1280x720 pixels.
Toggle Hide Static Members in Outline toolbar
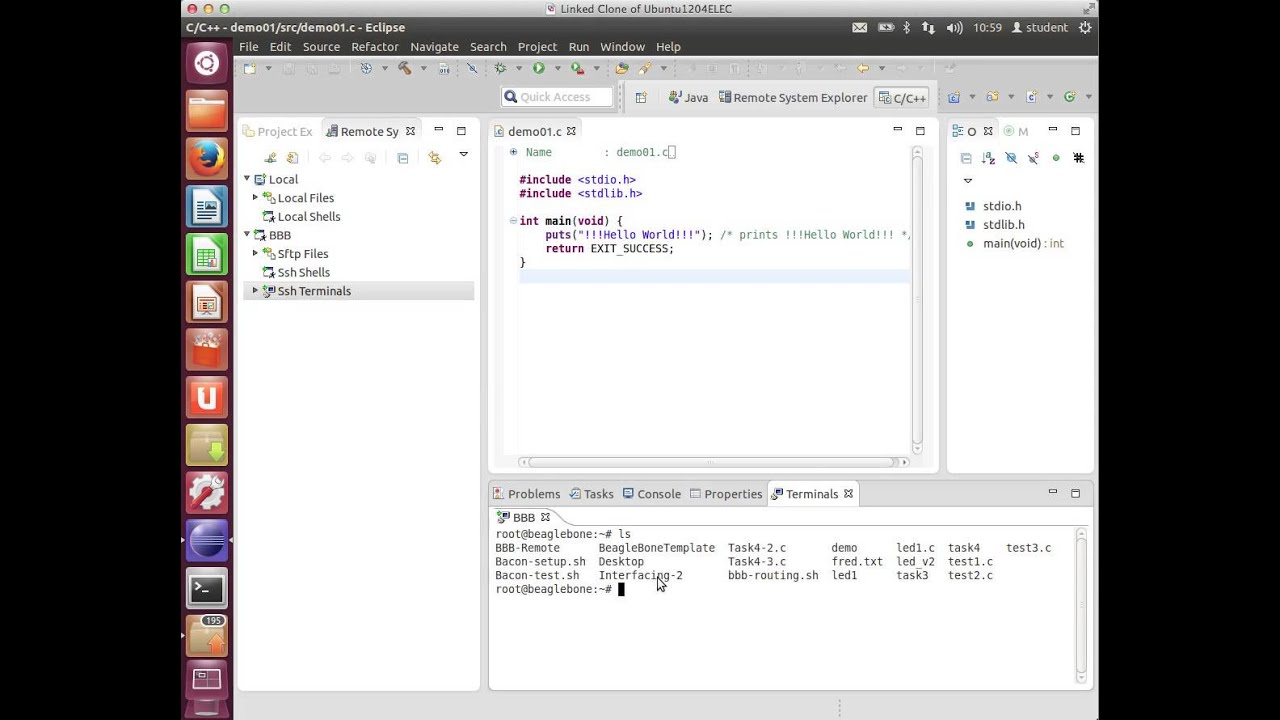[1034, 158]
